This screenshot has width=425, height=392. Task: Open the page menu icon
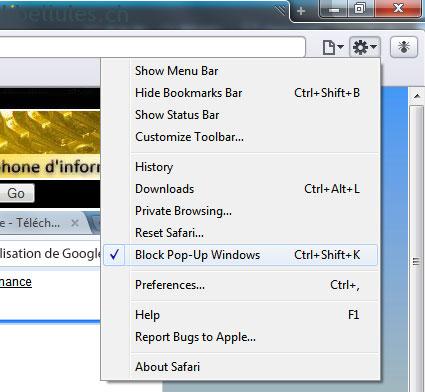pos(333,47)
